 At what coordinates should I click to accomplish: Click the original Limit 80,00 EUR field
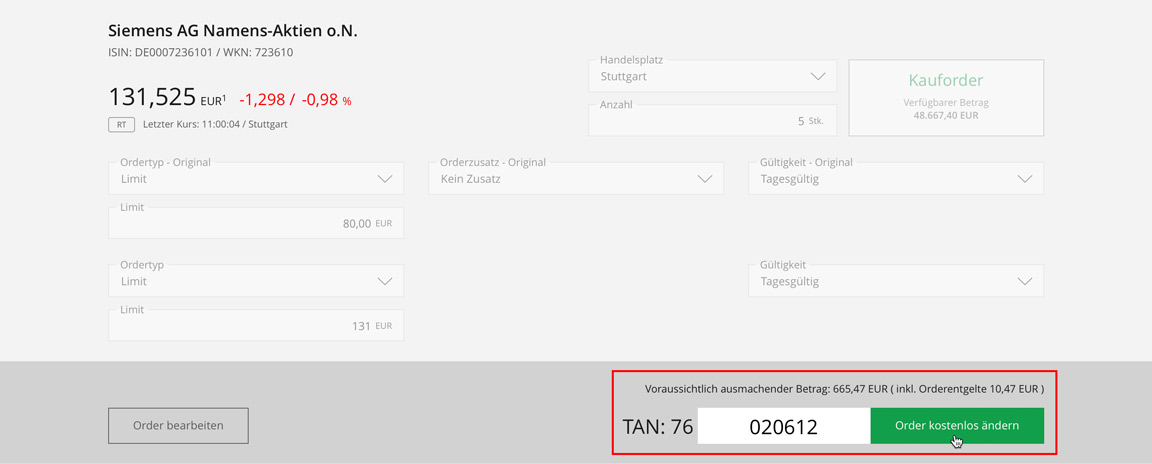pyautogui.click(x=256, y=223)
